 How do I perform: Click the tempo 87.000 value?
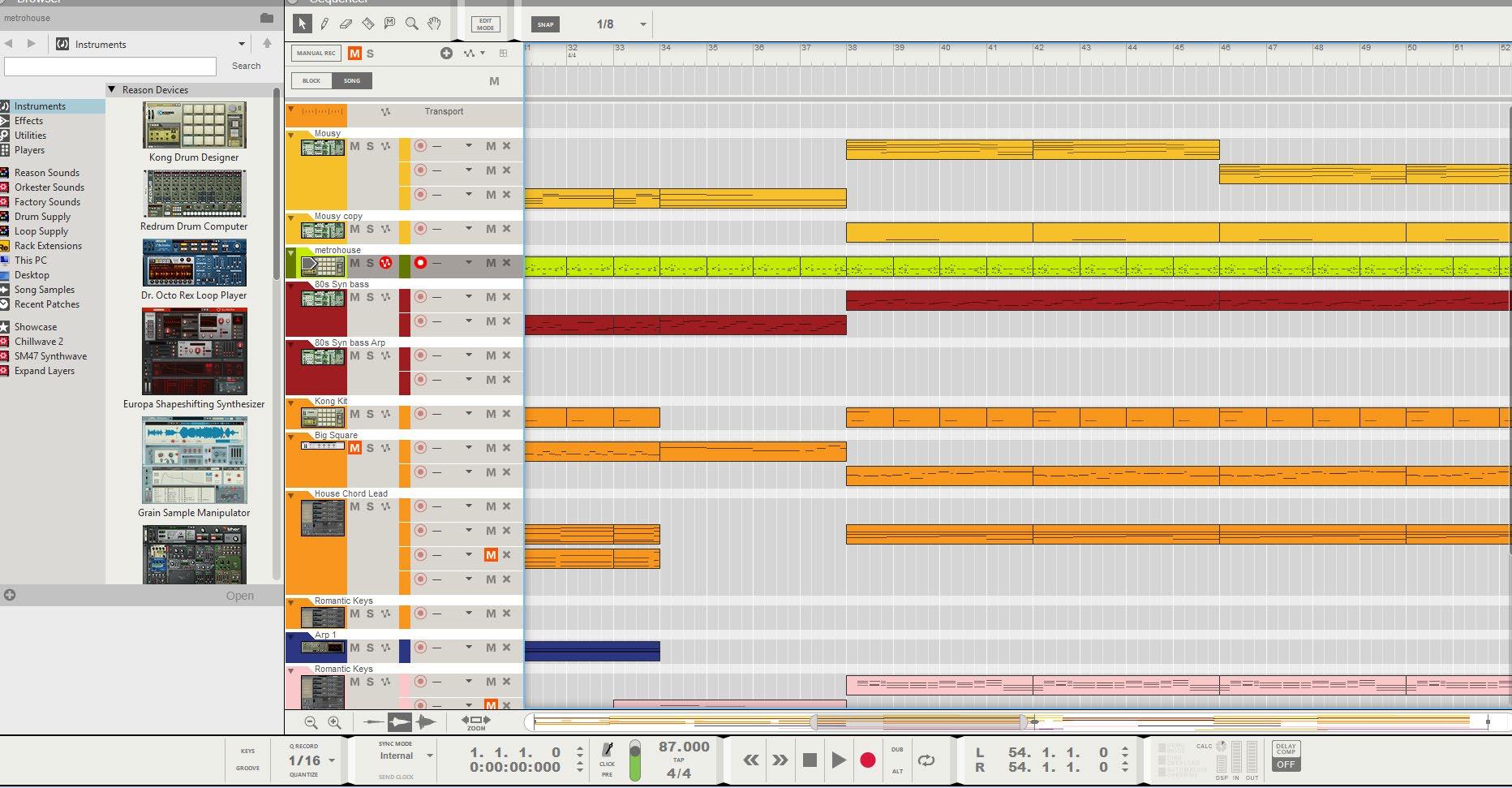tap(684, 747)
